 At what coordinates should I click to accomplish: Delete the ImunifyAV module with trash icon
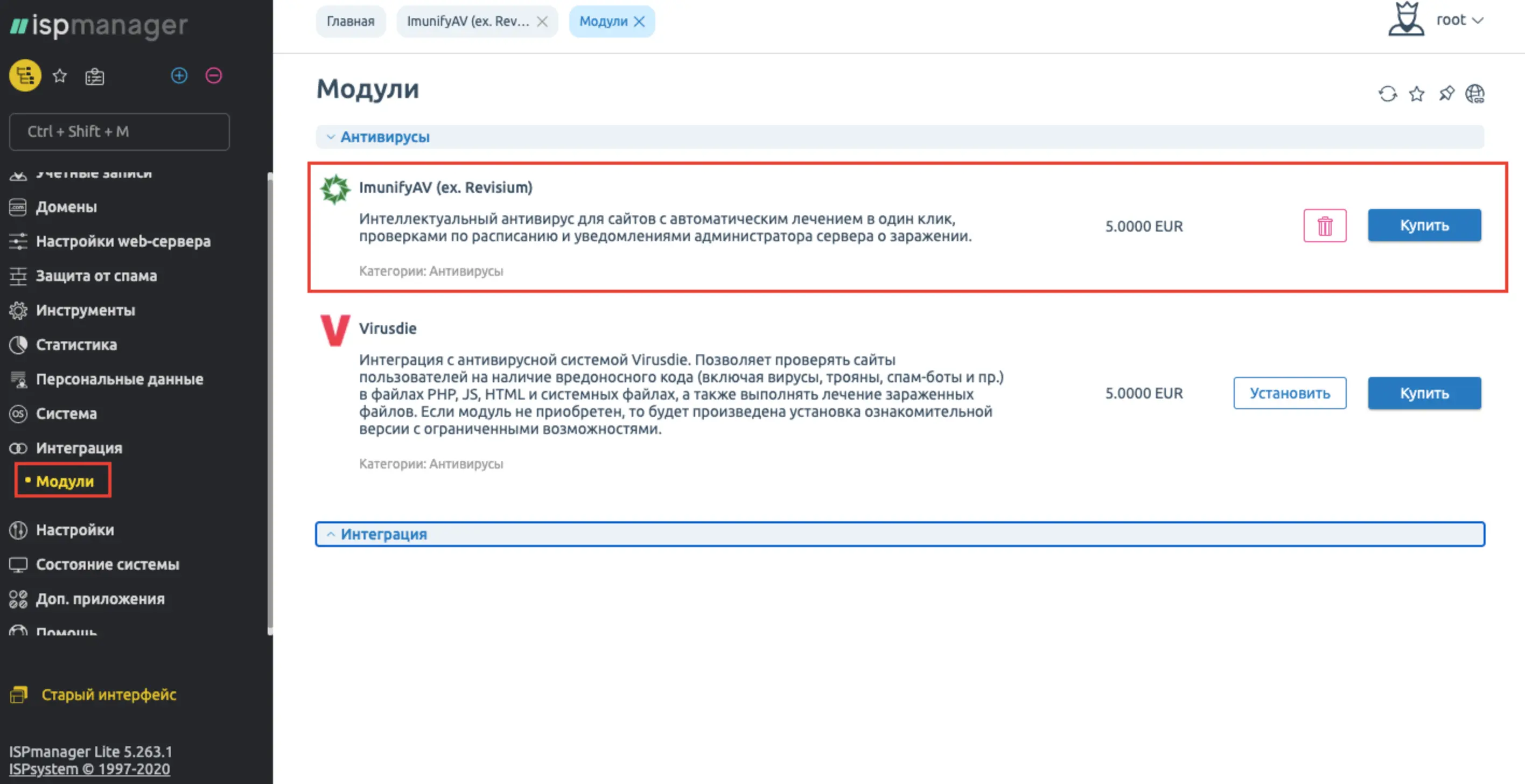pos(1325,226)
